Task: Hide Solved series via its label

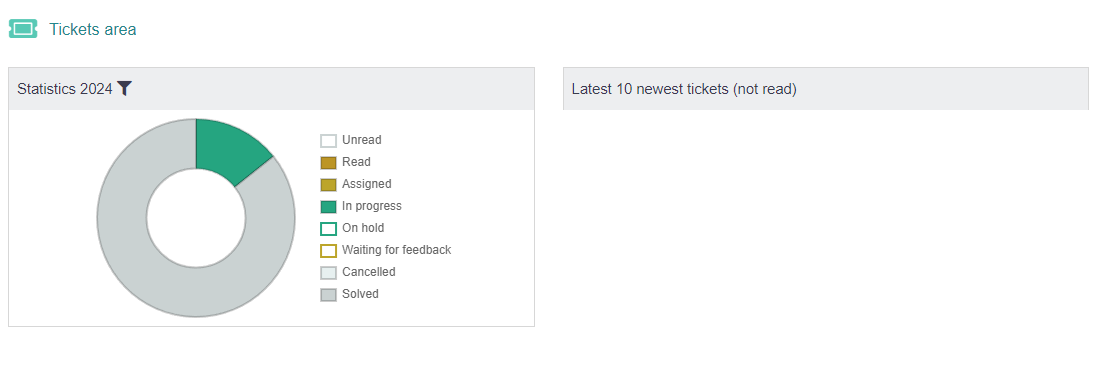Action: pyautogui.click(x=361, y=294)
